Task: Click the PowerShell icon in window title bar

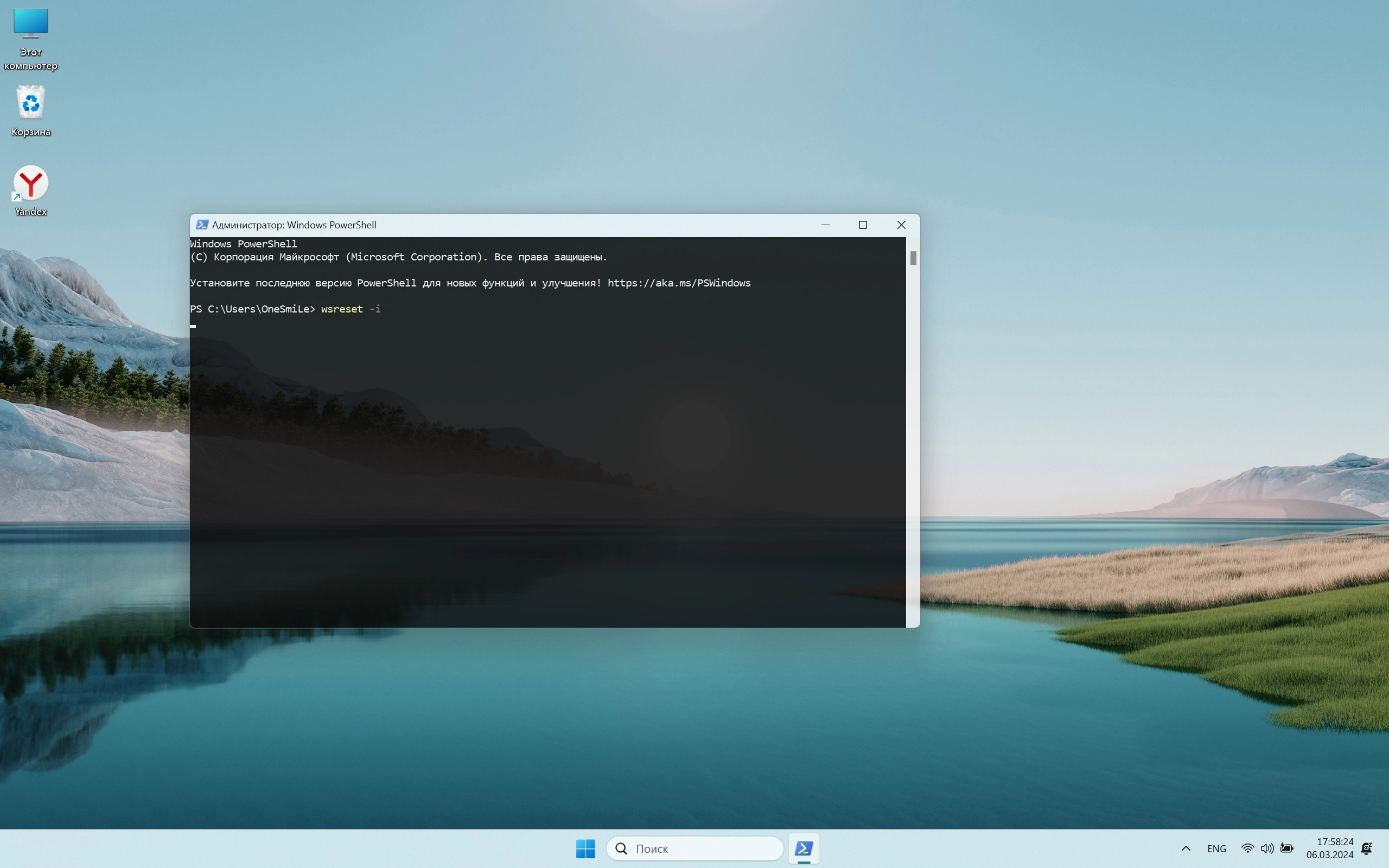Action: pos(202,225)
